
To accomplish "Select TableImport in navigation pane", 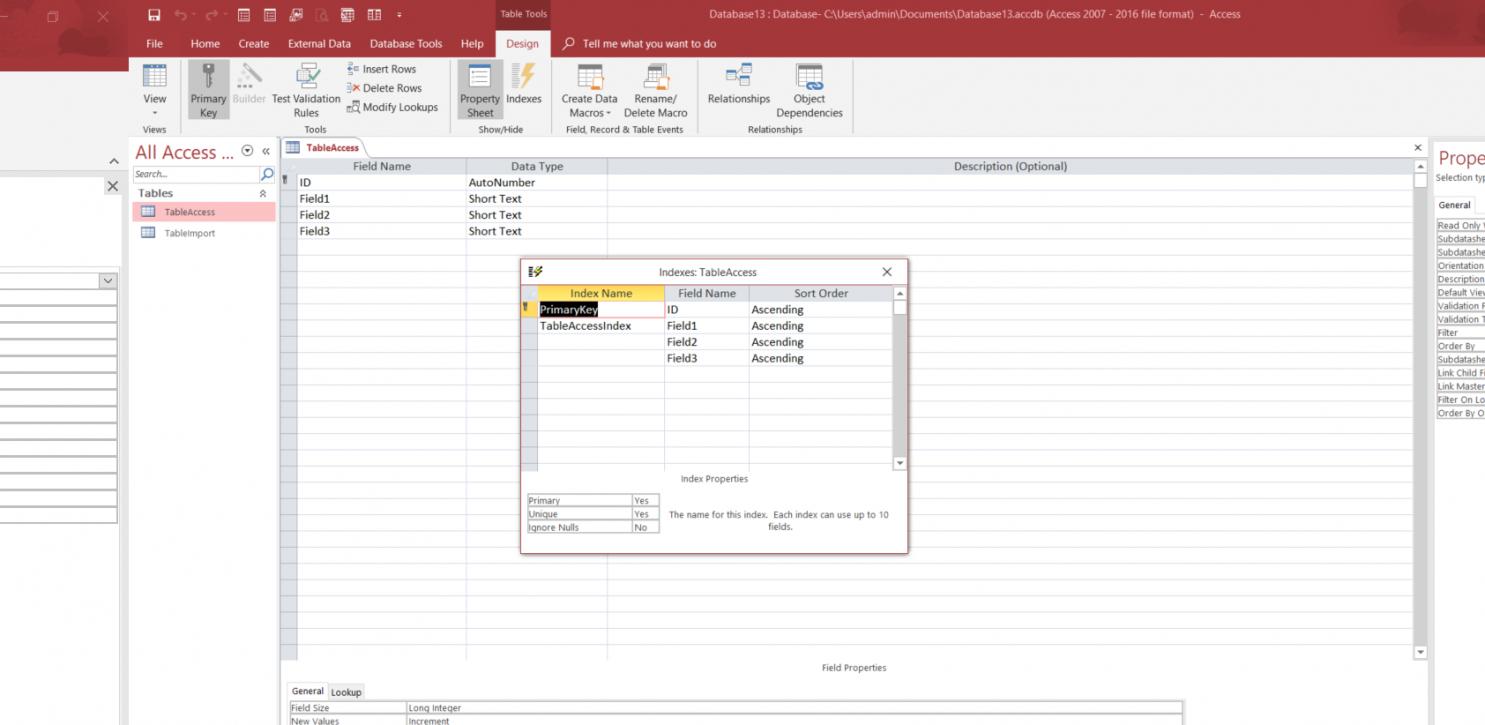I will (x=190, y=233).
